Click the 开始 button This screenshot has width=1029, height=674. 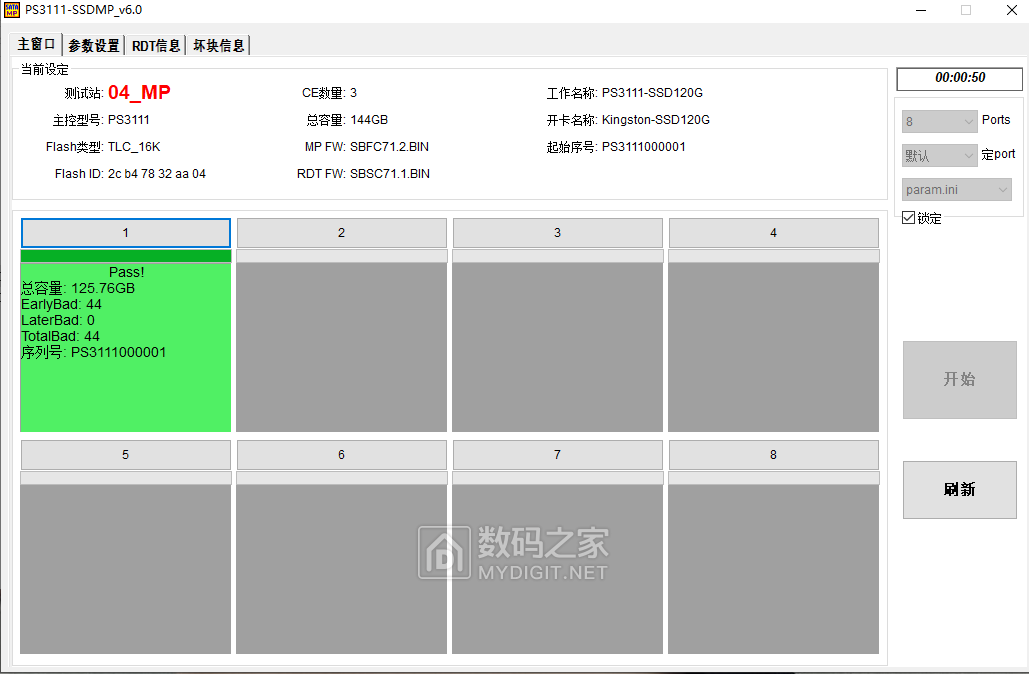[x=959, y=379]
